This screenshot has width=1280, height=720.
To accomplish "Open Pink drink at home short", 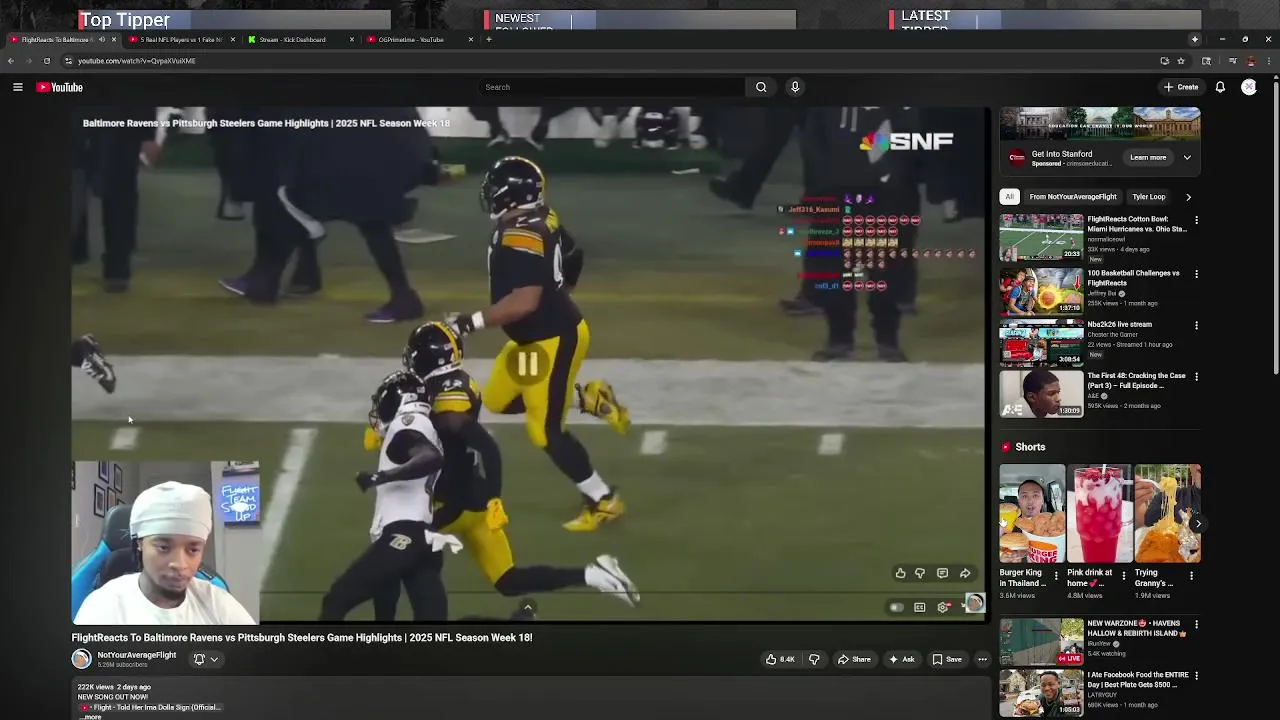I will coord(1099,513).
